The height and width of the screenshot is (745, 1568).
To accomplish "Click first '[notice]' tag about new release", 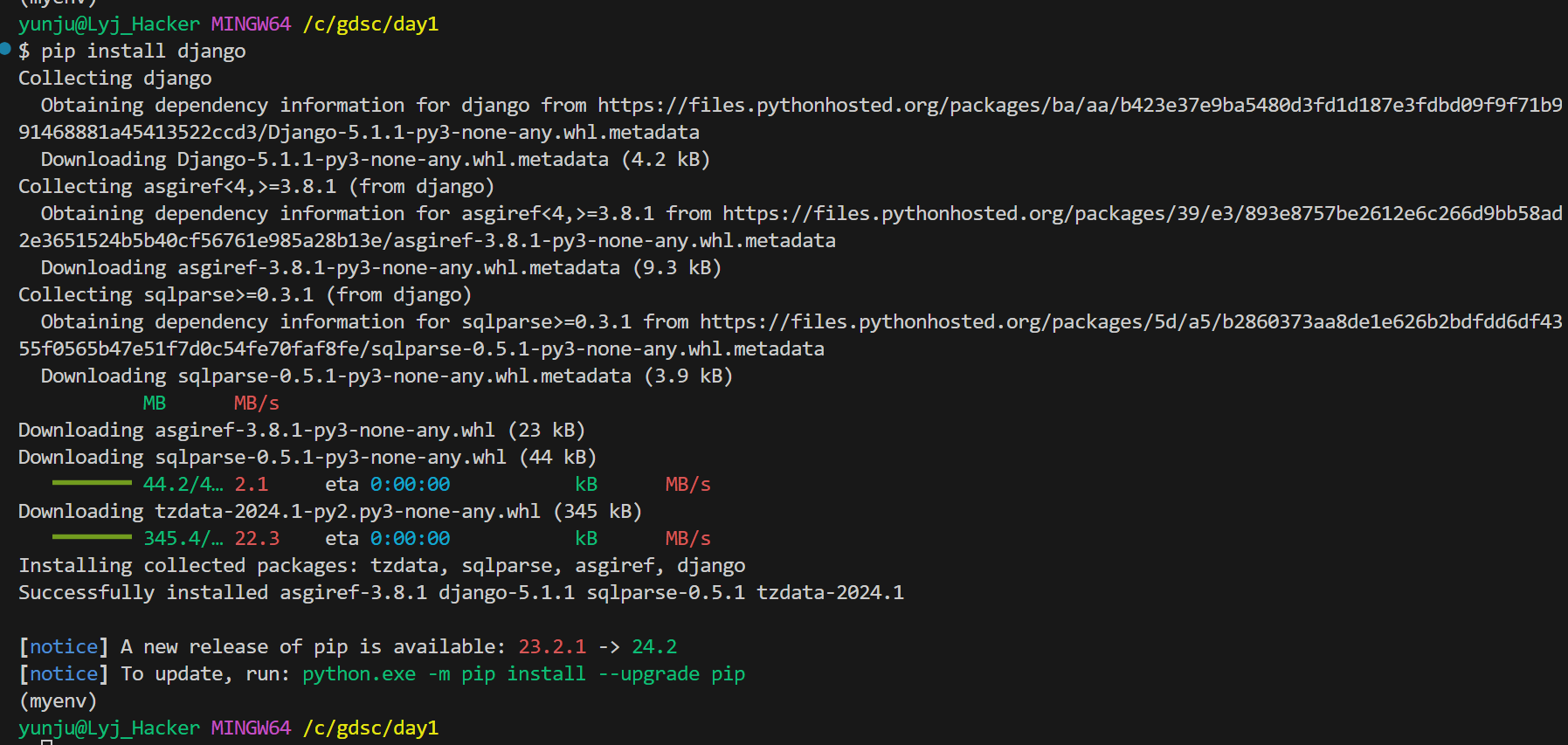I will (x=64, y=647).
